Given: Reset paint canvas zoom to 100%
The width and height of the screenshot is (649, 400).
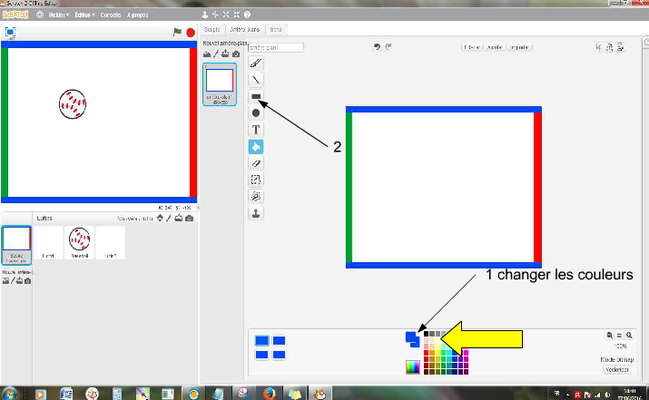Looking at the screenshot, I should point(619,335).
